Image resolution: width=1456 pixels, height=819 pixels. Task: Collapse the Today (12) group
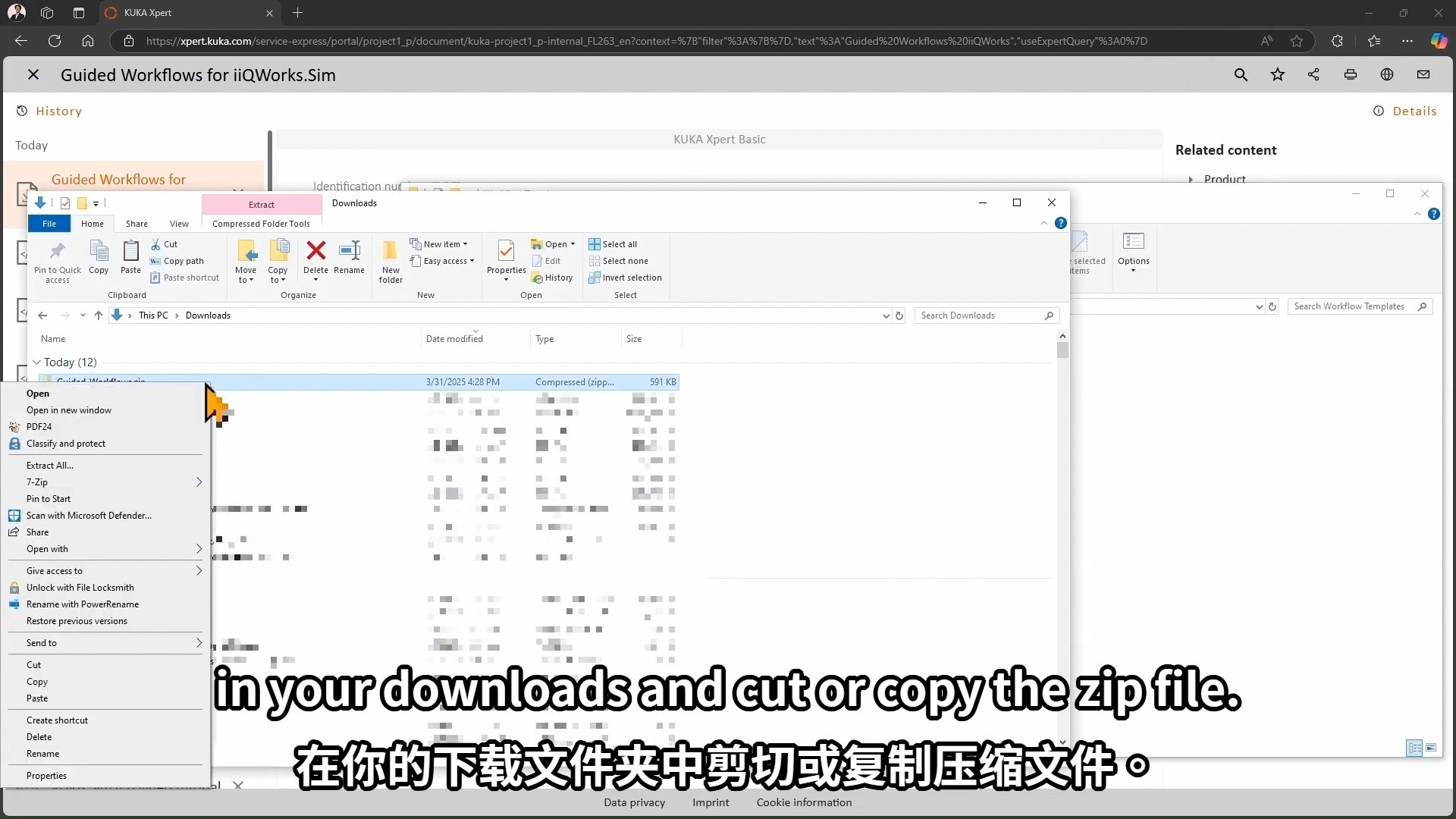tap(36, 362)
